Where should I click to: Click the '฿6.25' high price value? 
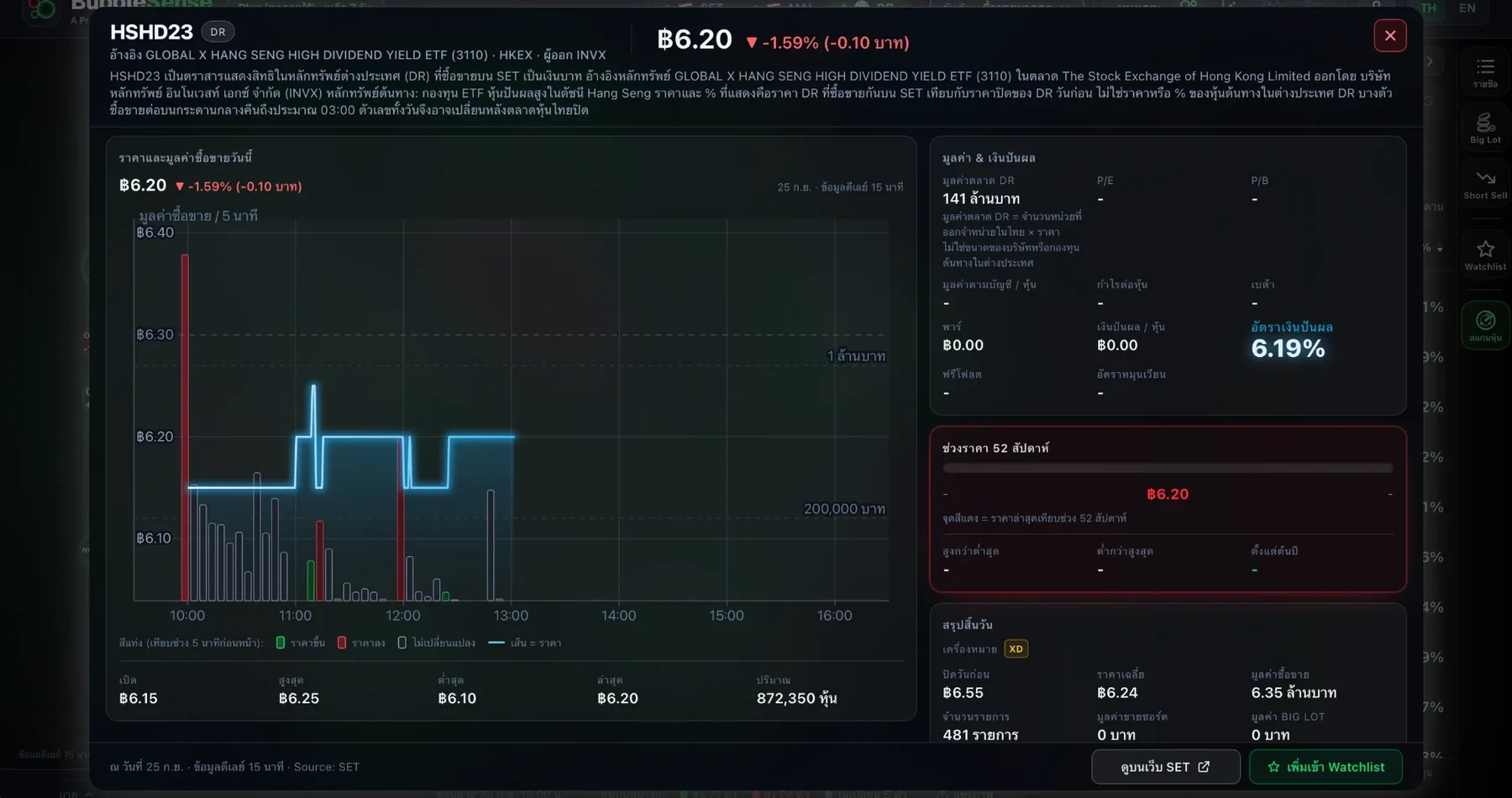pos(299,698)
